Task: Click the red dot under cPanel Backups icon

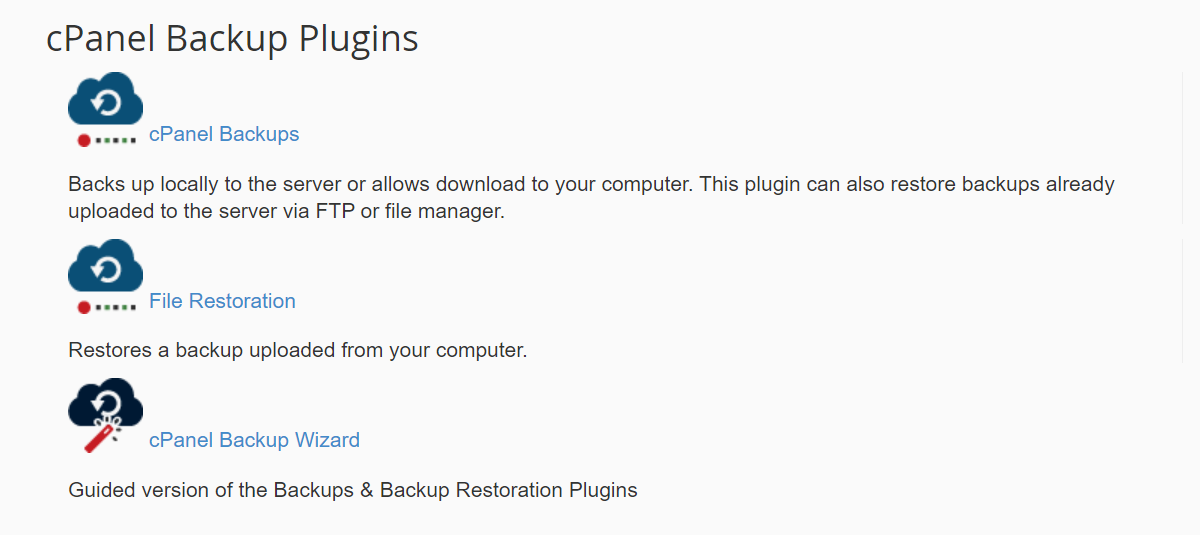Action: tap(85, 141)
